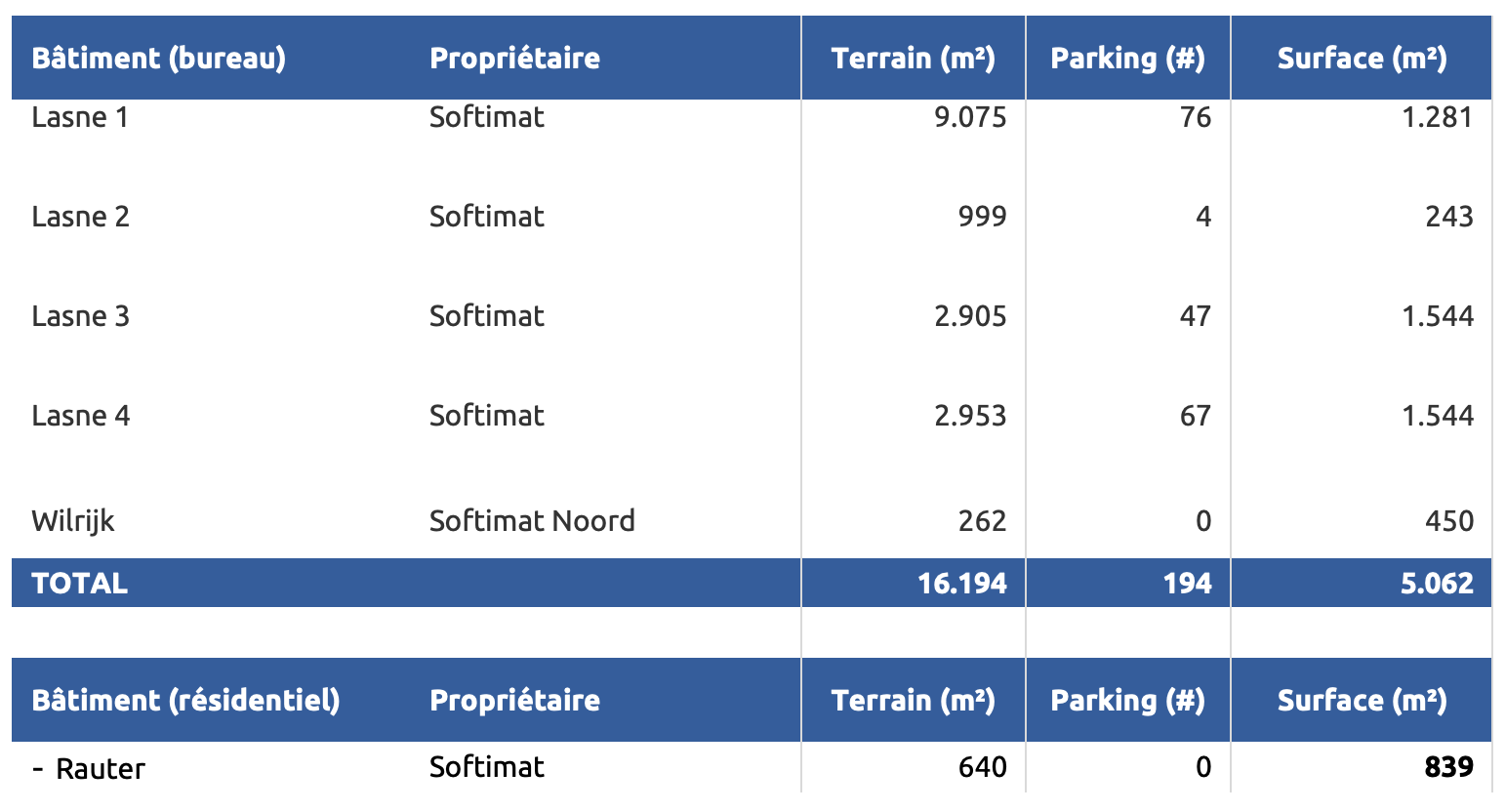1505x812 pixels.
Task: Select the terrain value 2.953
Action: [x=969, y=416]
